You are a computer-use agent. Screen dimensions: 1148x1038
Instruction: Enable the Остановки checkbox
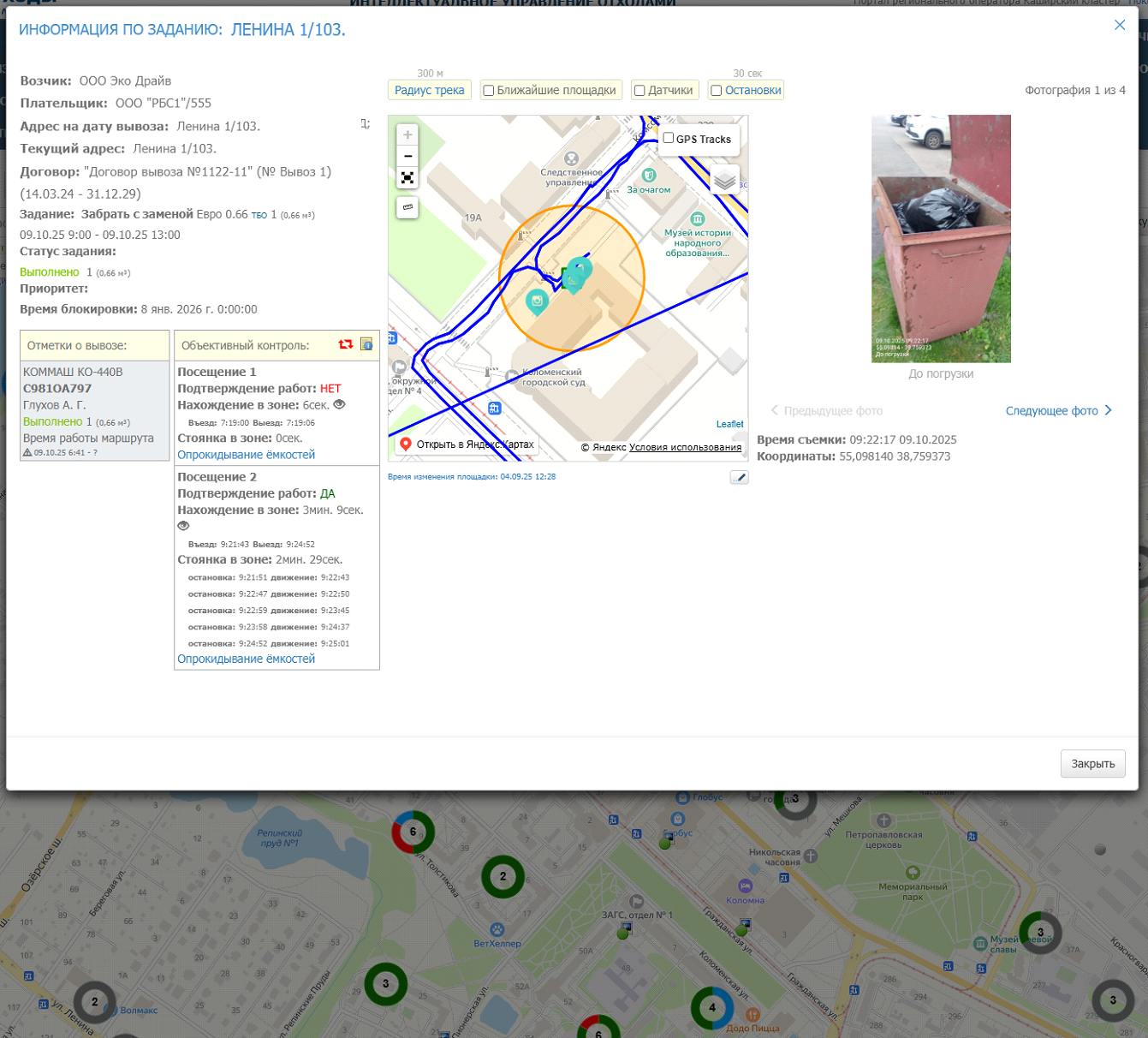(x=717, y=91)
